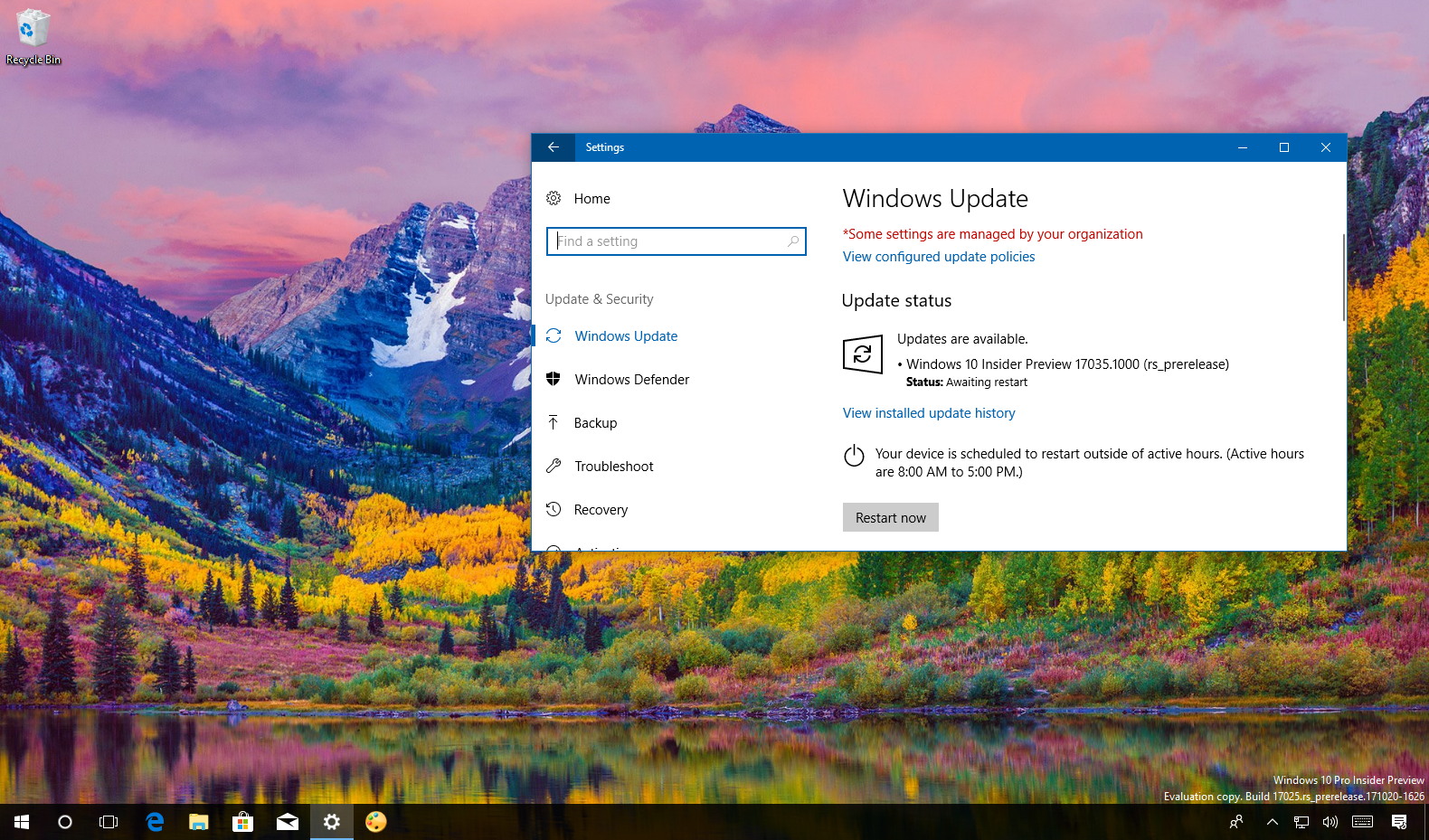Image resolution: width=1429 pixels, height=840 pixels.
Task: Select Windows Defender in the sidebar
Action: coord(631,380)
